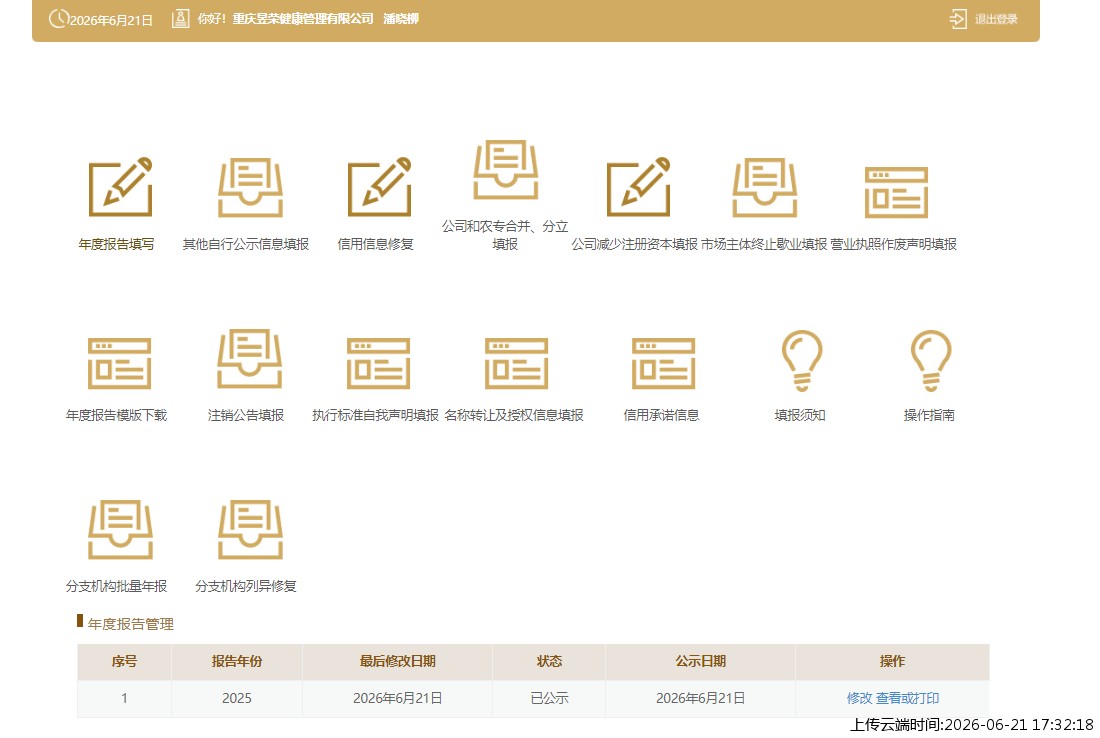
Task: Click the serial number cell 1
Action: [x=124, y=698]
